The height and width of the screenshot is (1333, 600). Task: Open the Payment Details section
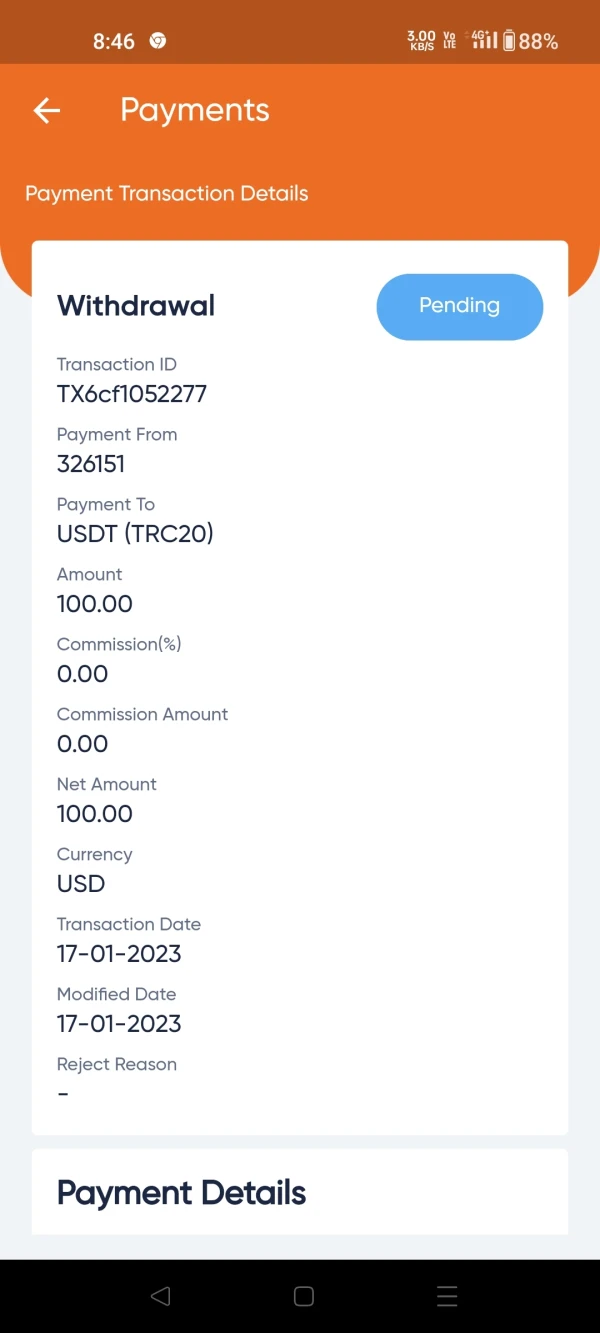[x=181, y=1193]
